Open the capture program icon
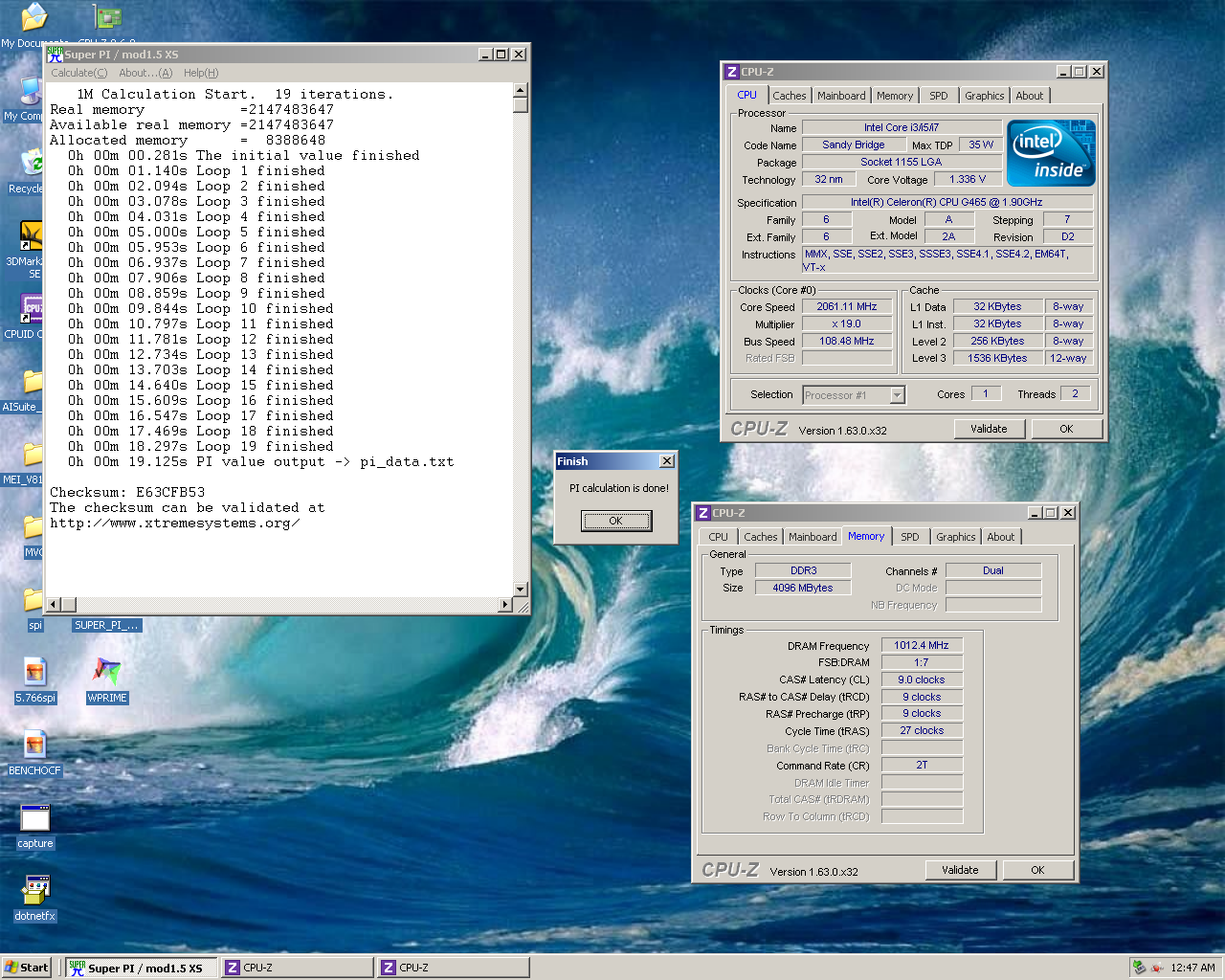1225x980 pixels. (x=34, y=817)
